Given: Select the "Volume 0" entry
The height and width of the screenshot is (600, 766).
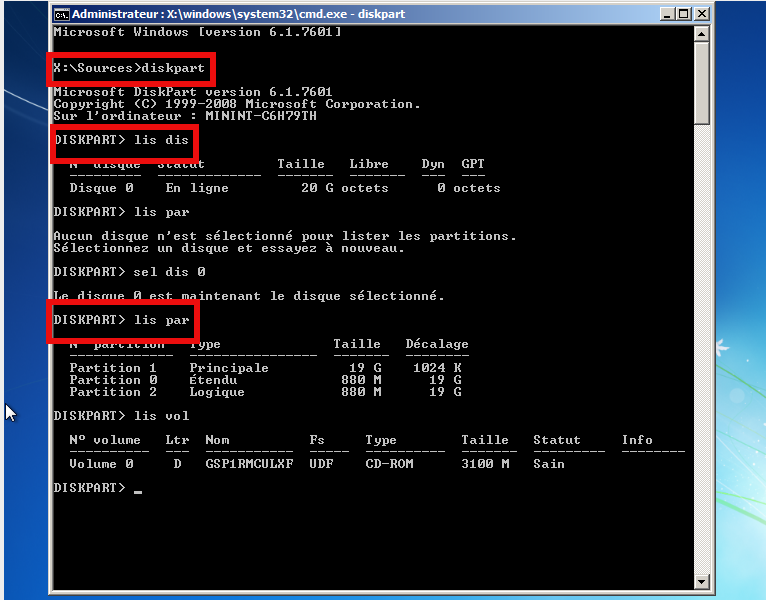Looking at the screenshot, I should [100, 464].
